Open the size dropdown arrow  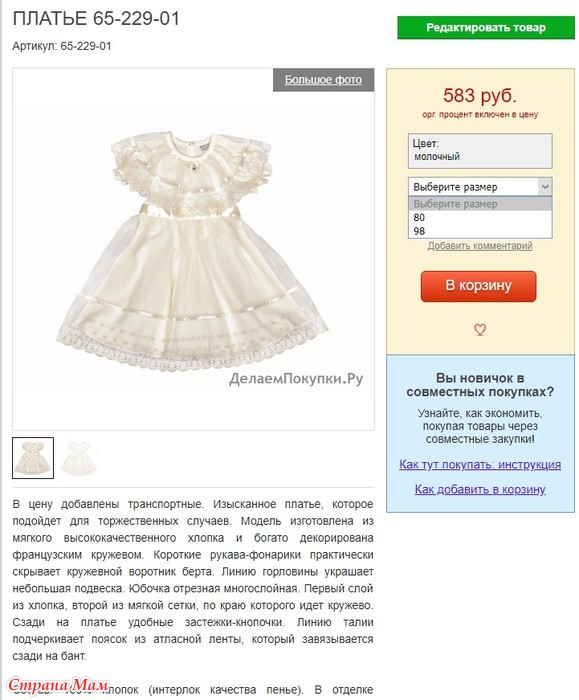coord(544,187)
